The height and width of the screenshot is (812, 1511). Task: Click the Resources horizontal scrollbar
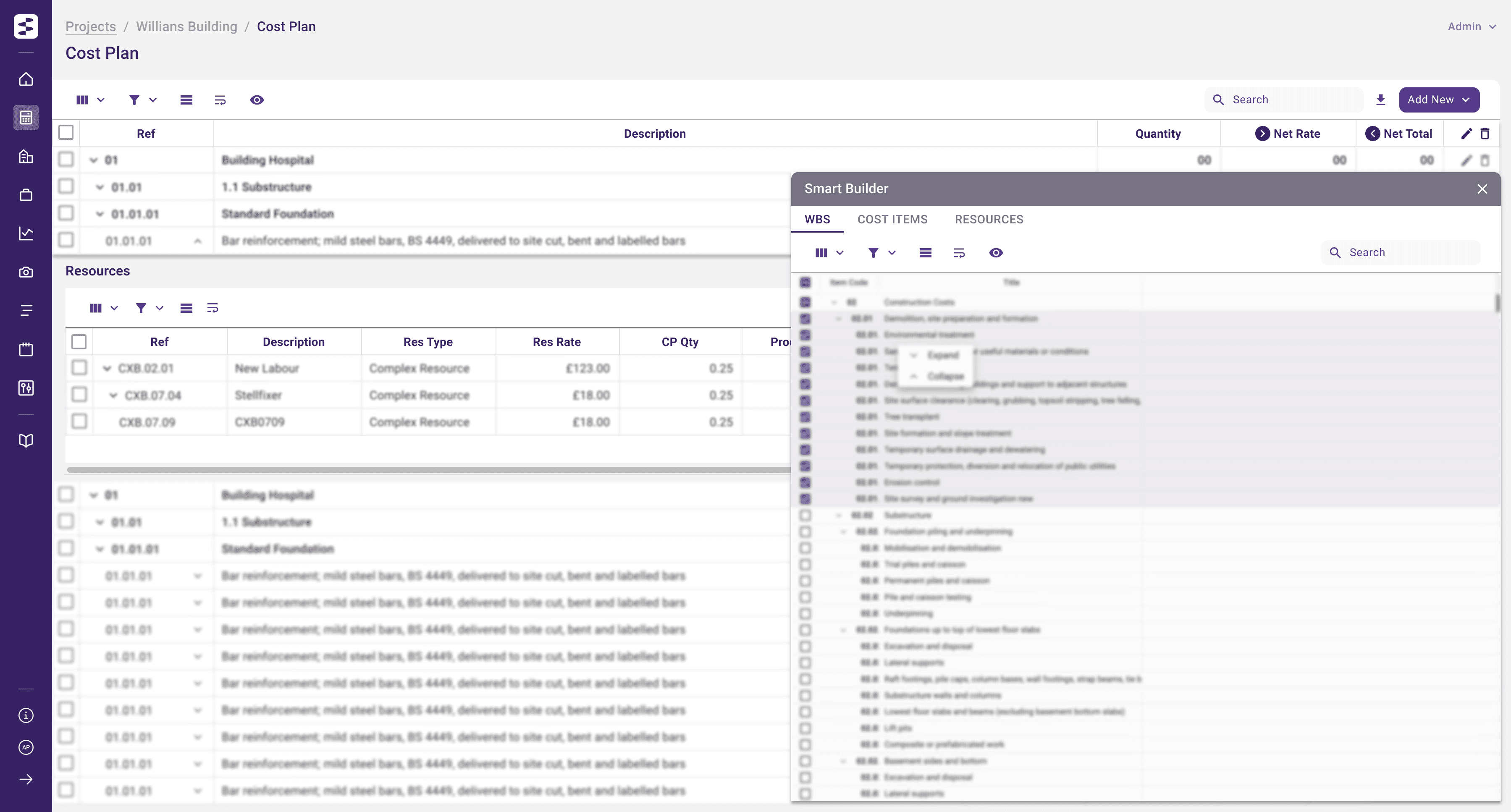coord(428,470)
